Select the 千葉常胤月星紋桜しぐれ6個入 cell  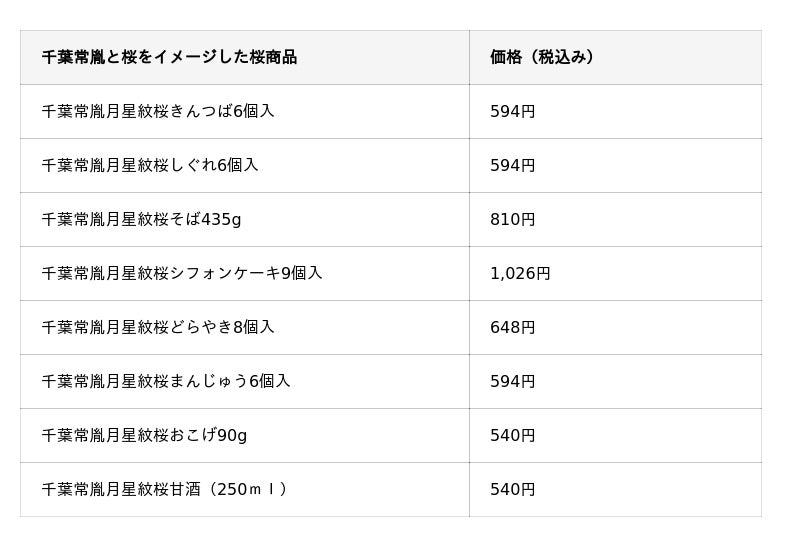click(150, 165)
